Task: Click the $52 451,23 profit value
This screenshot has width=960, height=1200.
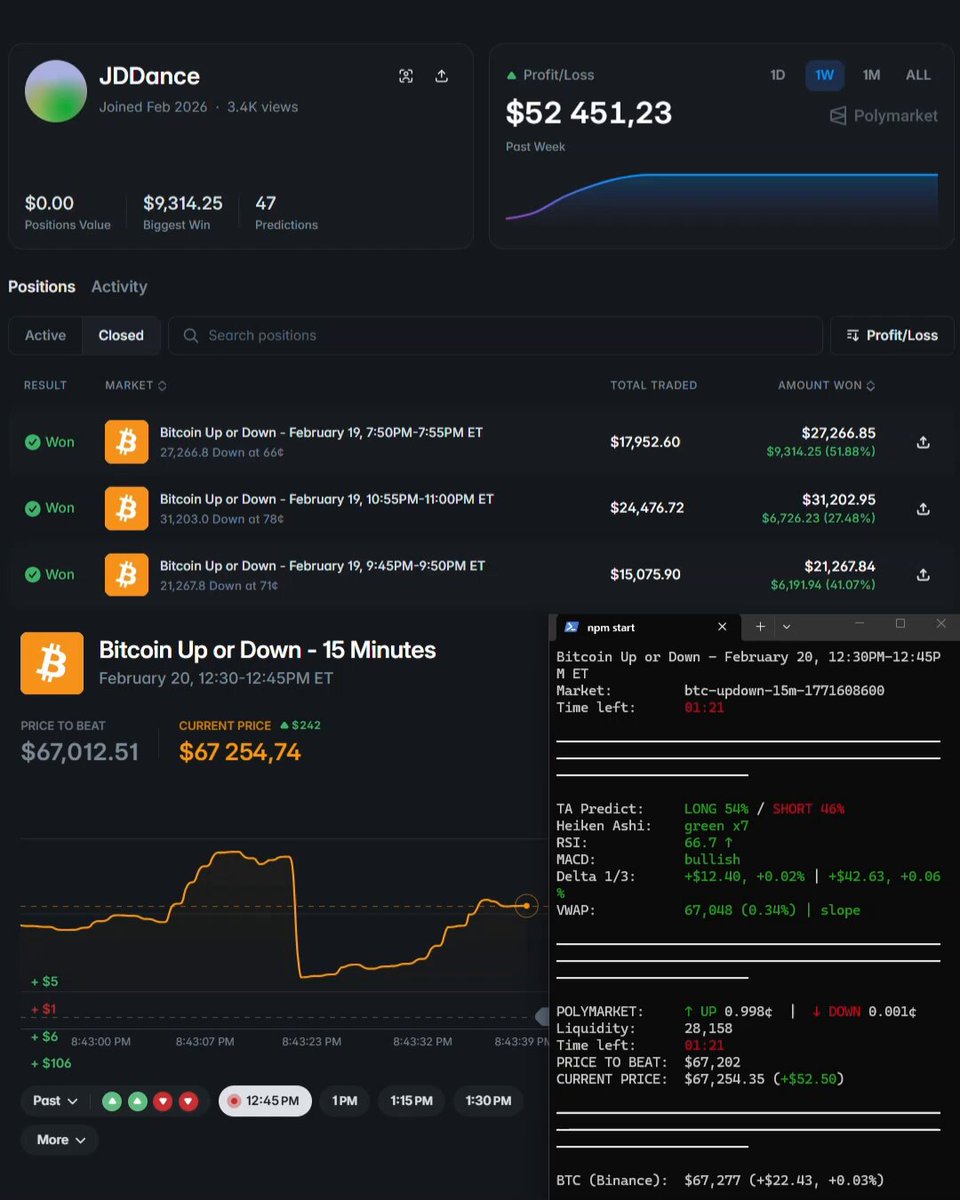Action: tap(589, 113)
